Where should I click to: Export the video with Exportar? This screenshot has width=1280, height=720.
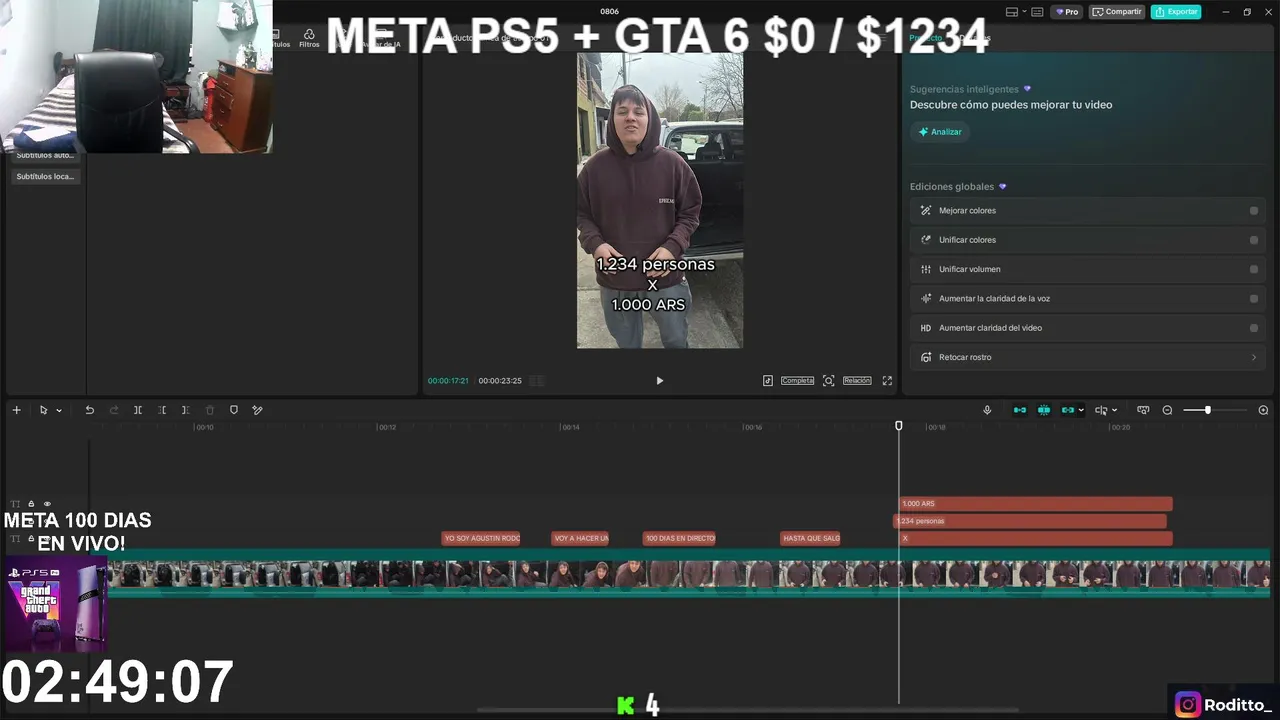(x=1176, y=12)
